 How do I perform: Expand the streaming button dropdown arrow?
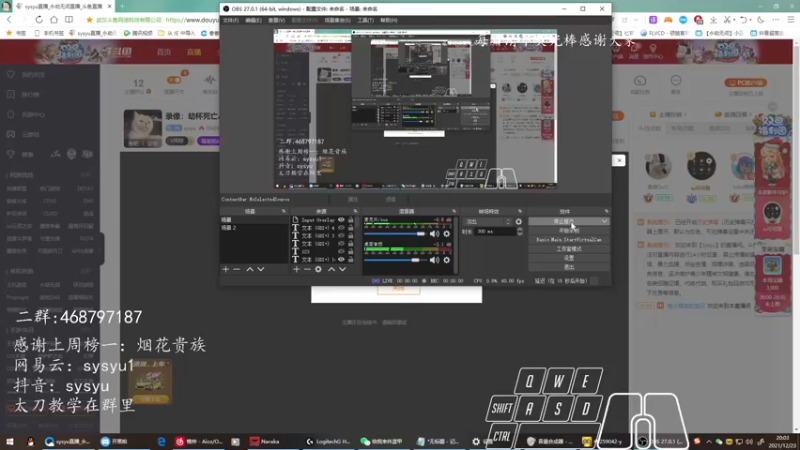[605, 221]
